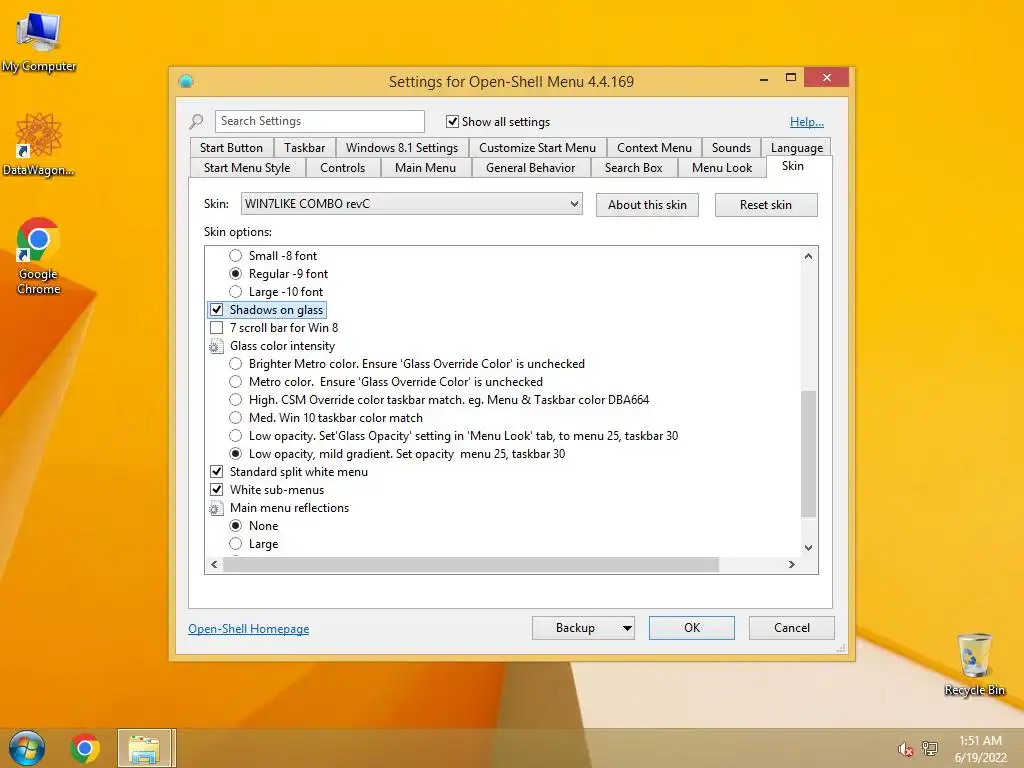Click in Search Settings field

(x=319, y=121)
